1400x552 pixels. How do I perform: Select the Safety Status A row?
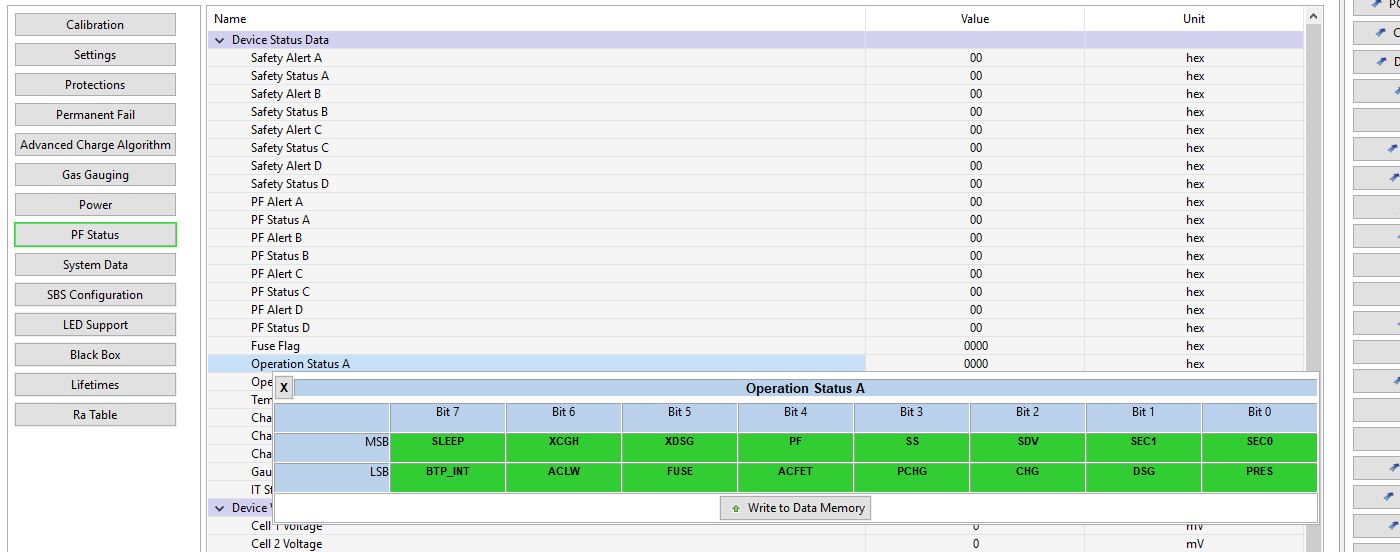pos(756,76)
